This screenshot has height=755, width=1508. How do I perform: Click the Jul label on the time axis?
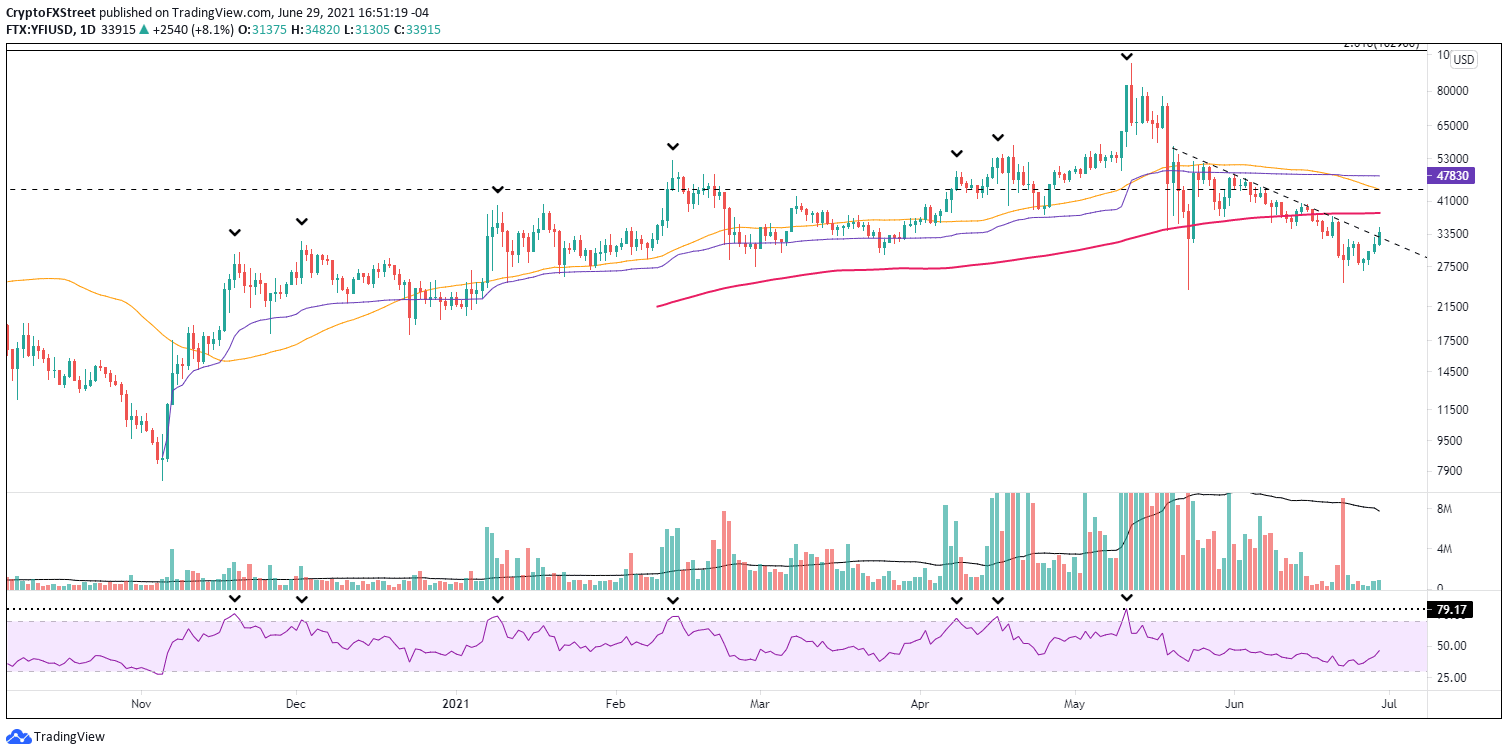click(1390, 704)
